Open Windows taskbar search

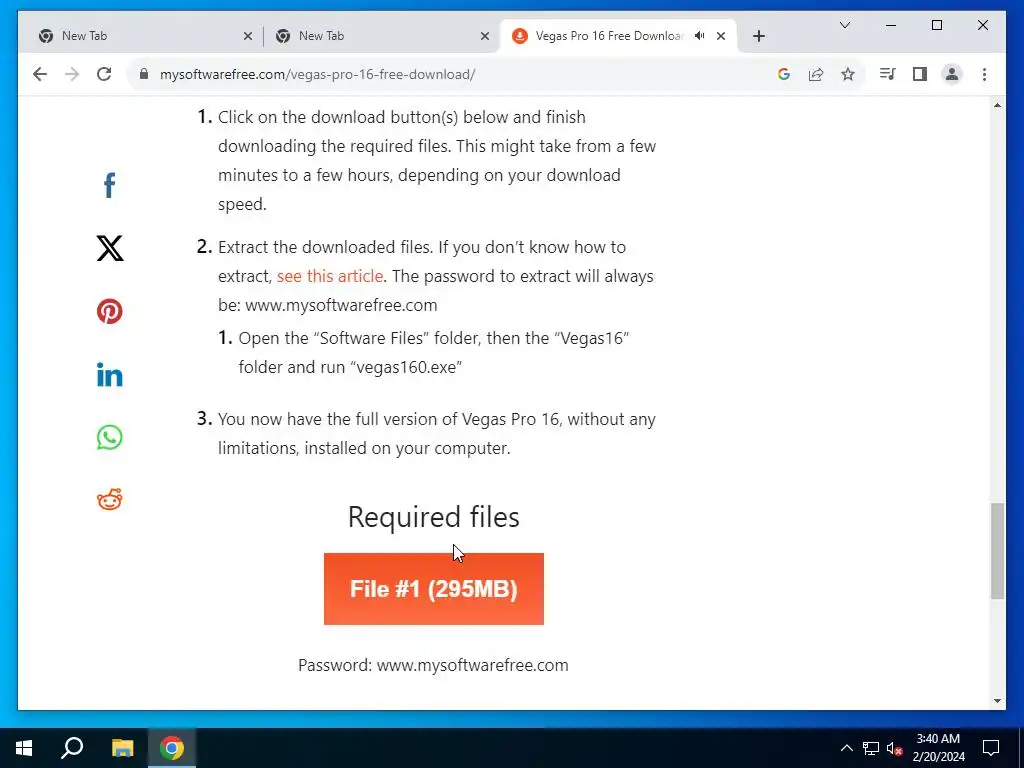tap(72, 748)
